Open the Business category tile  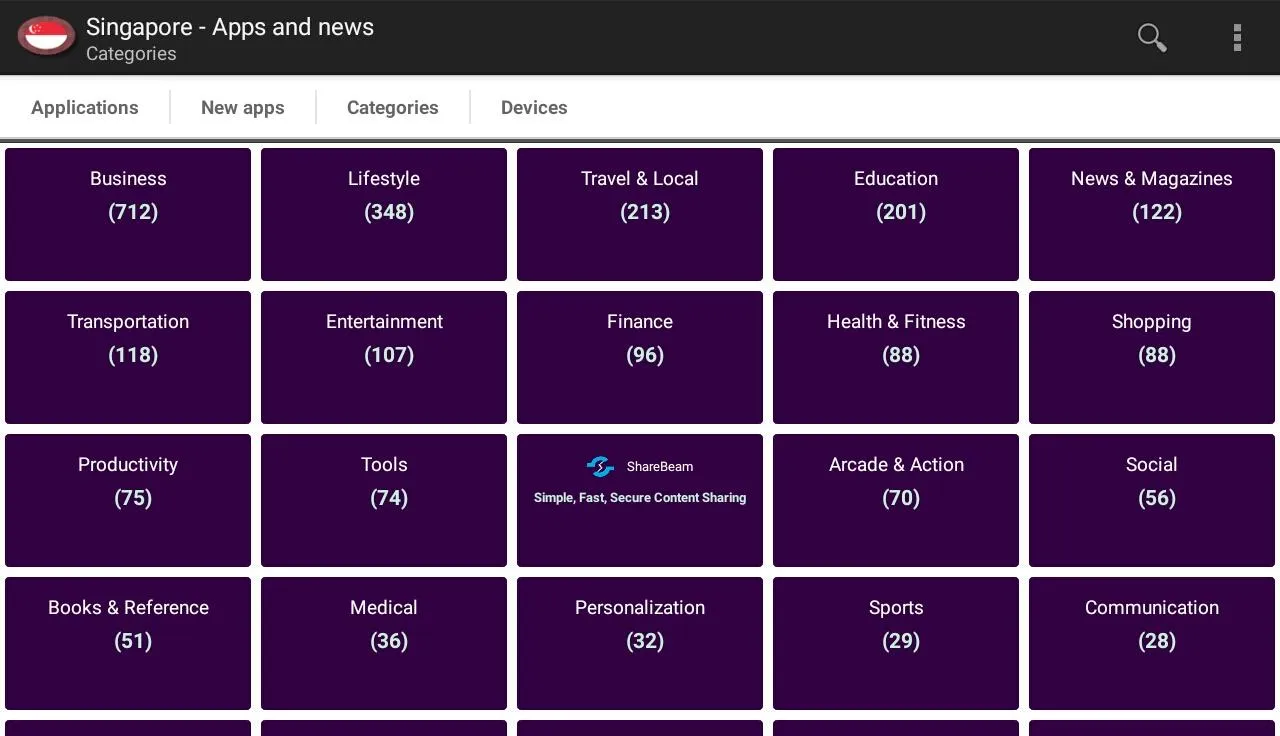[x=128, y=214]
